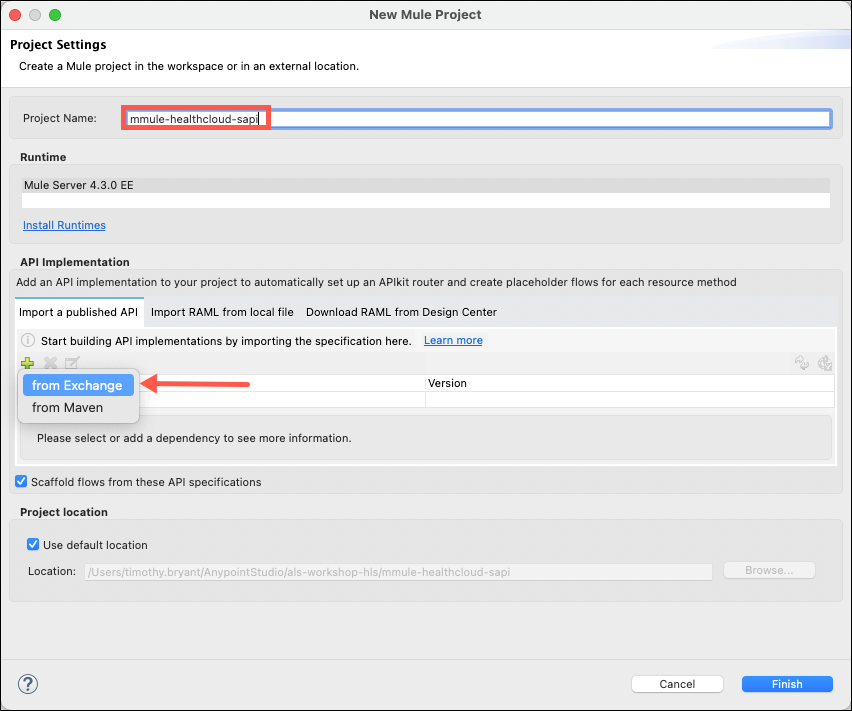Click into the Project Name field
This screenshot has width=852, height=711.
[478, 119]
